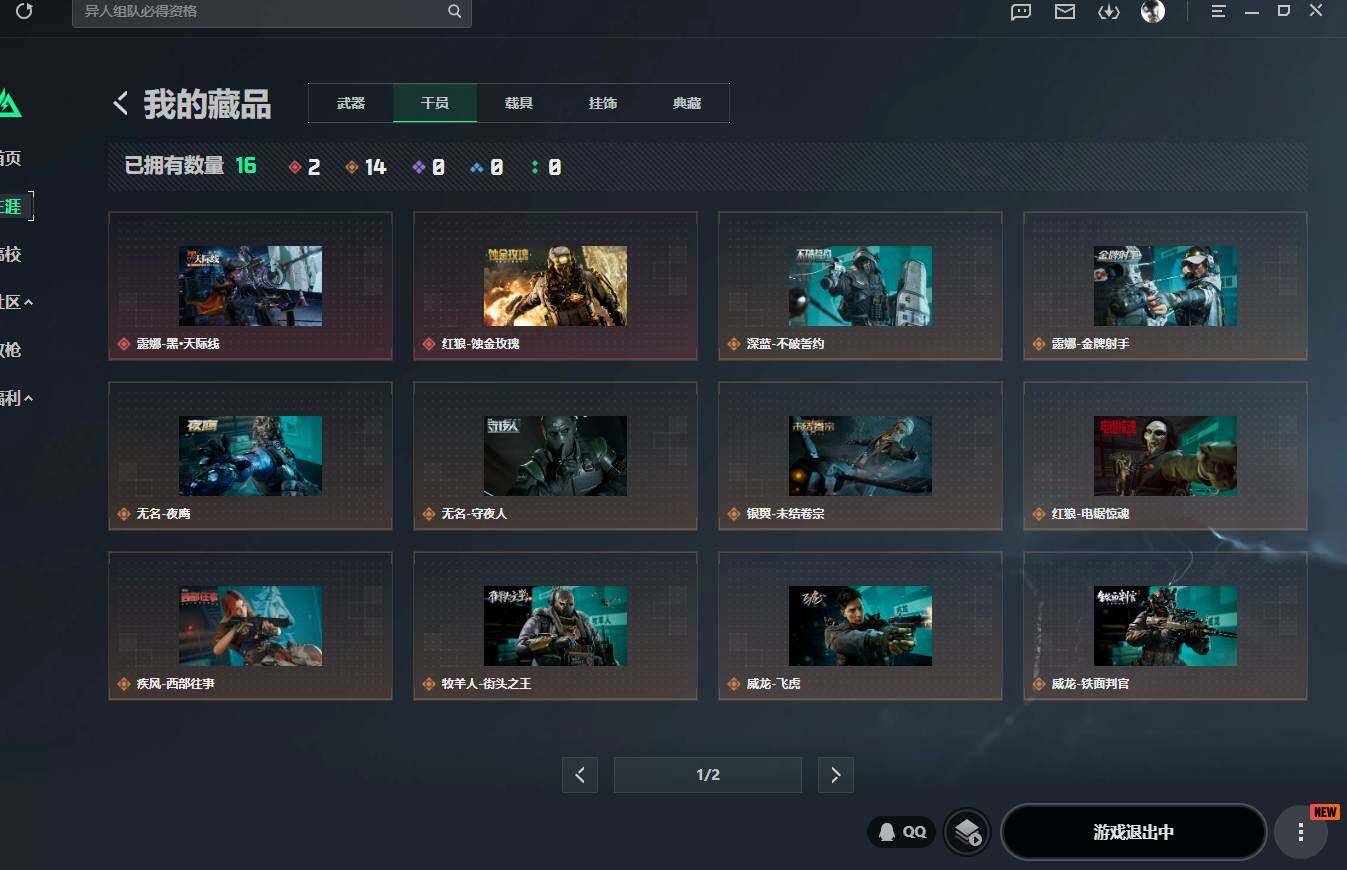Viewport: 1347px width, 870px height.
Task: Click the refresh icon beside the search box
Action: (24, 12)
